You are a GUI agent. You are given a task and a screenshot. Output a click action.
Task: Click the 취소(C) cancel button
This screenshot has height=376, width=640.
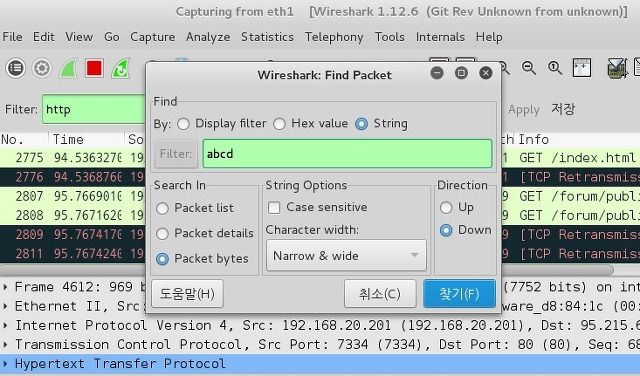coord(380,294)
